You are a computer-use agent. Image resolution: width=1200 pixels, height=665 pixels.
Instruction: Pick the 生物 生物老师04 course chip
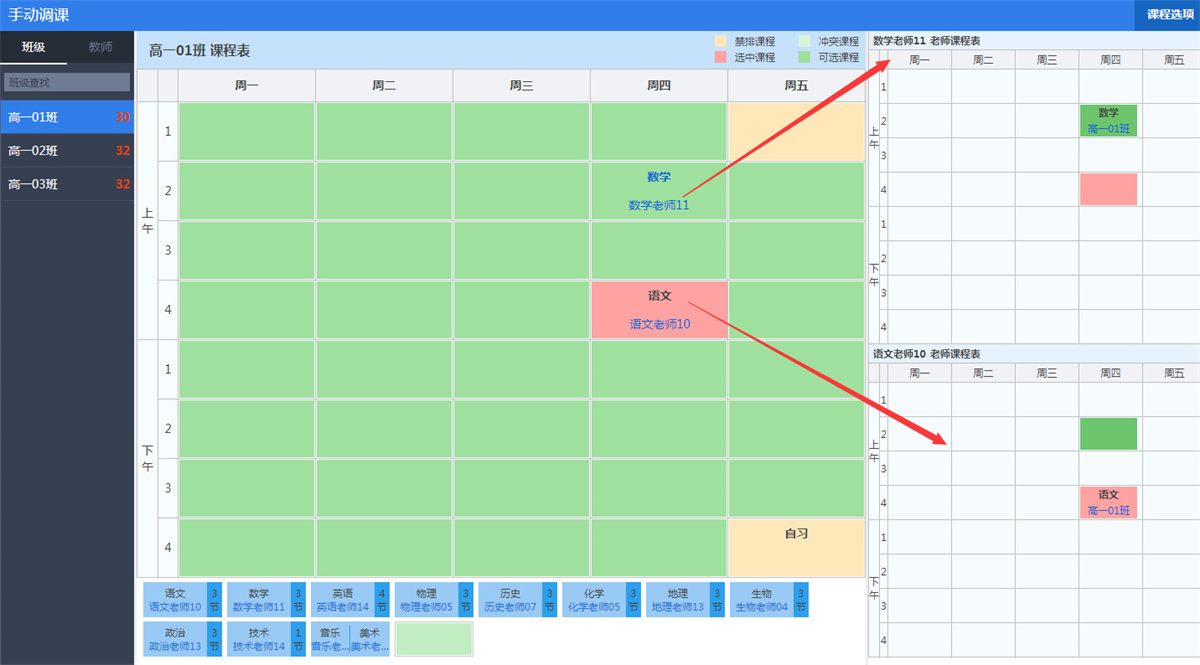(762, 600)
